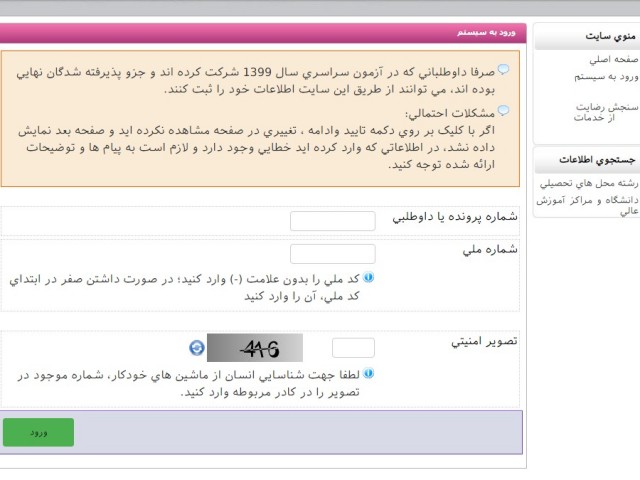Focus the شماره ملي input box
Screen dimensions: 640x480
point(332,254)
